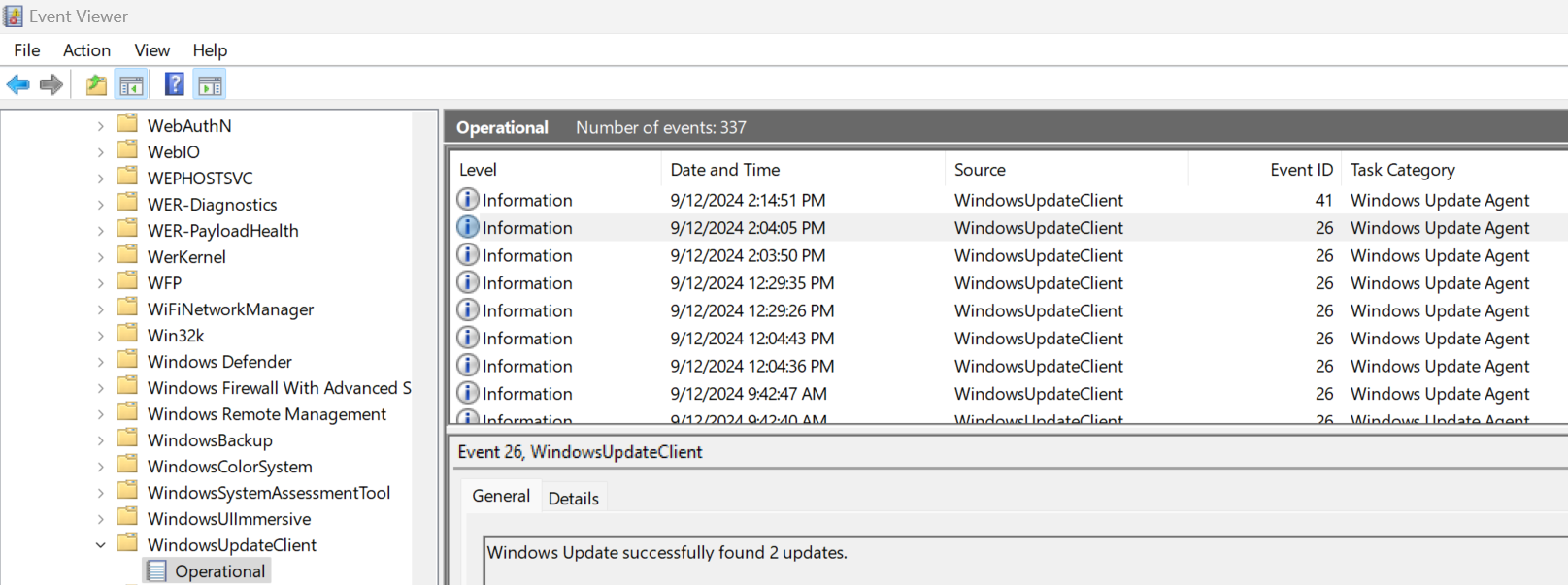
Task: Open Help via blue question mark icon
Action: (175, 85)
